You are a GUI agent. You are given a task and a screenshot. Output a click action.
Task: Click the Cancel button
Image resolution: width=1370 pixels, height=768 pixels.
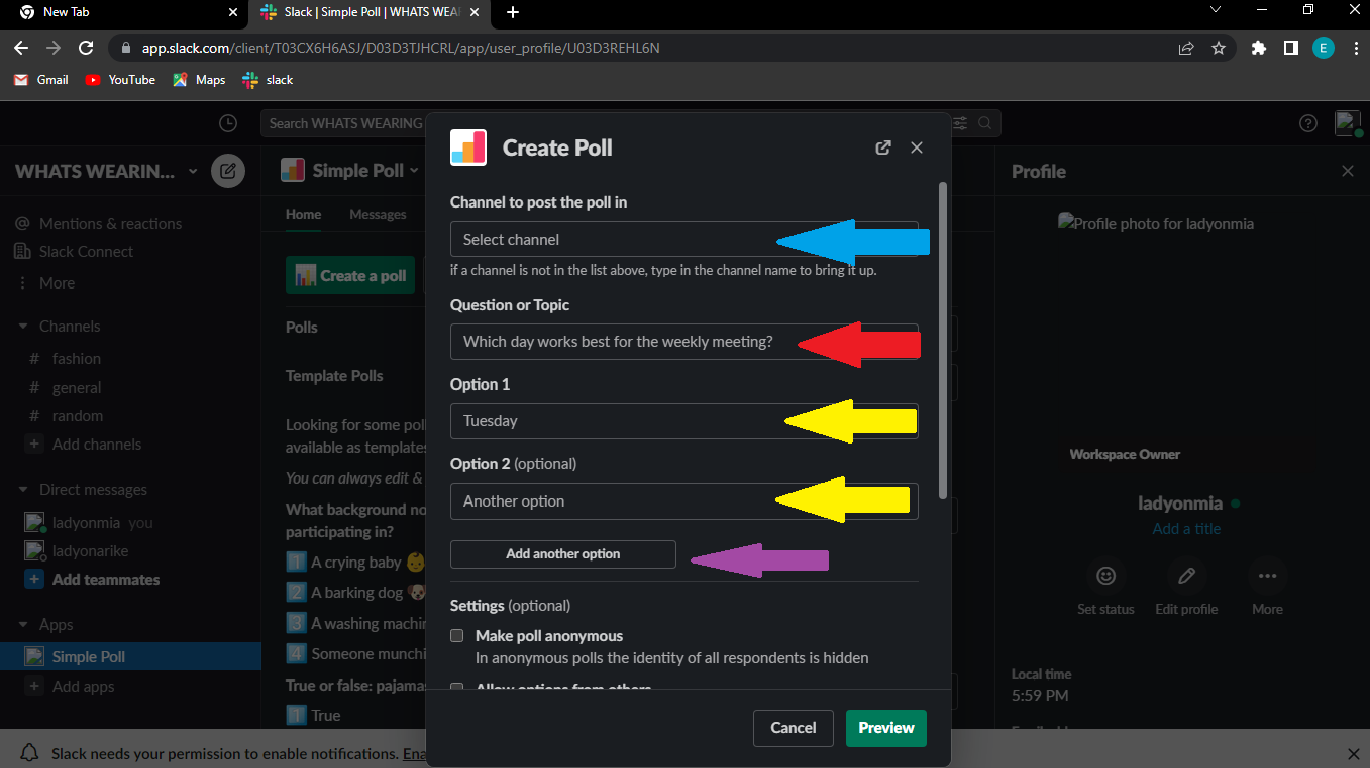click(793, 728)
